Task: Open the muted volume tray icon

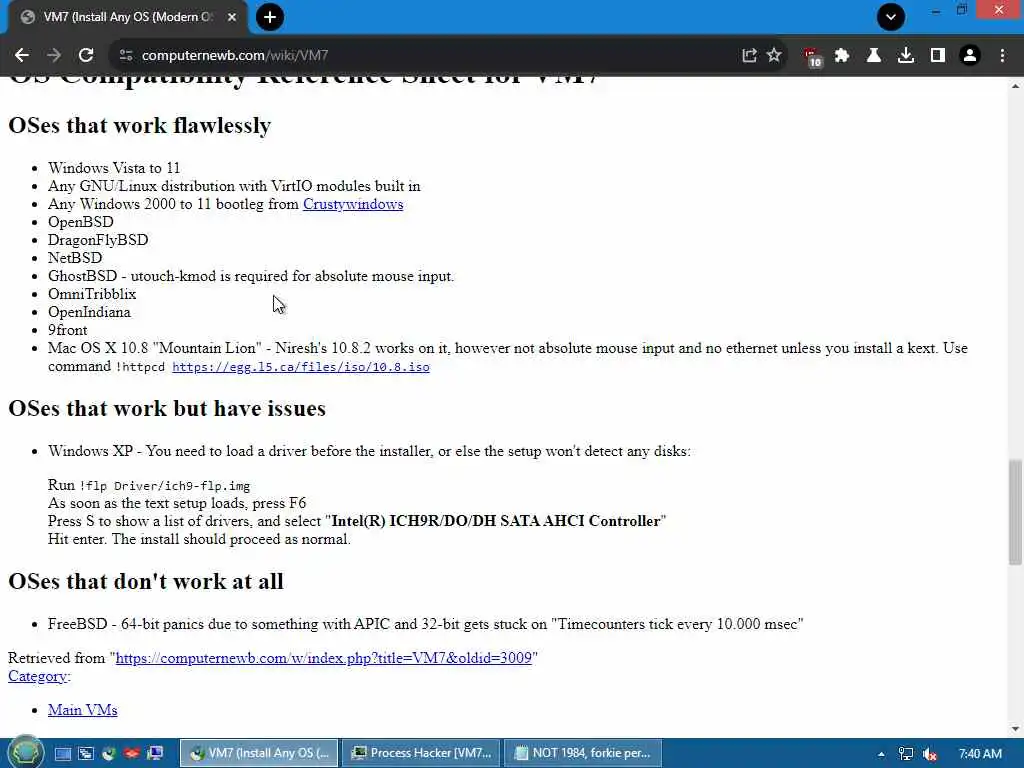Action: coord(930,754)
